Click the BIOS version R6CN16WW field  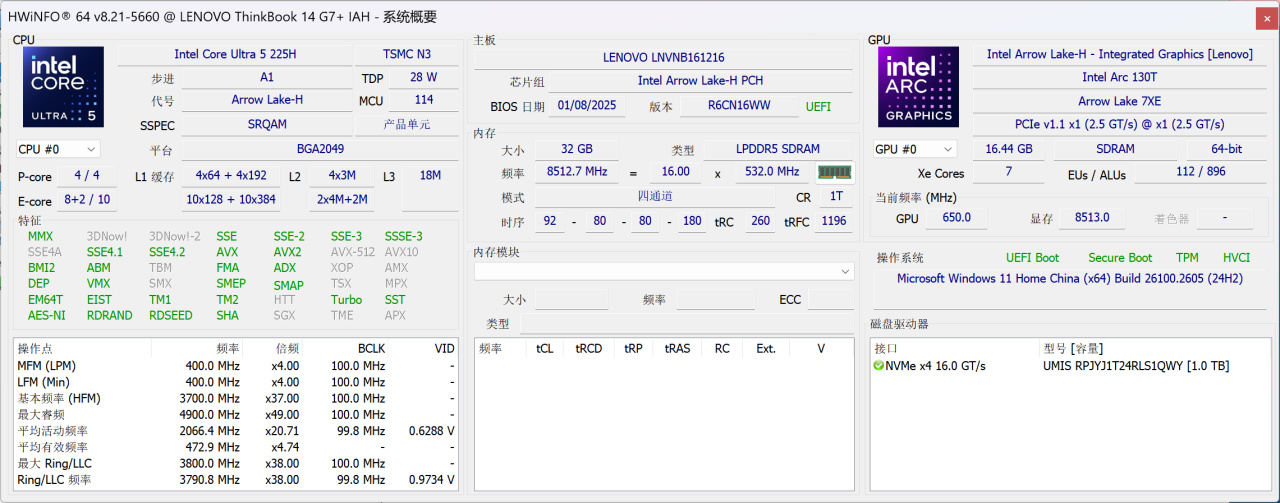[x=739, y=106]
